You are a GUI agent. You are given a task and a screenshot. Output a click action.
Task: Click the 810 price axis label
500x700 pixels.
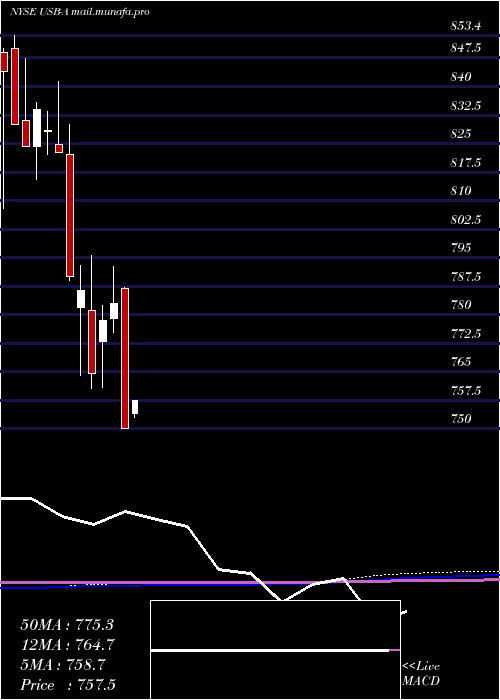click(461, 191)
